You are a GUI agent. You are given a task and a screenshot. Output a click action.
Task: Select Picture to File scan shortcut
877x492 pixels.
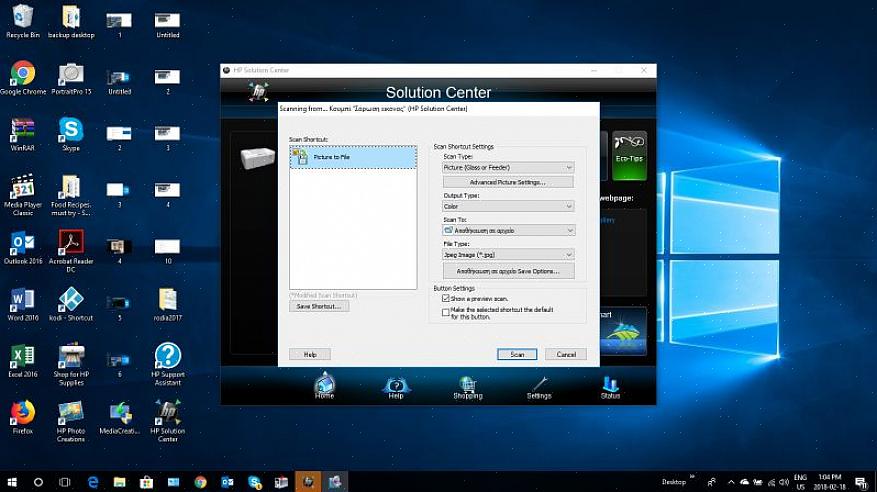(x=331, y=157)
